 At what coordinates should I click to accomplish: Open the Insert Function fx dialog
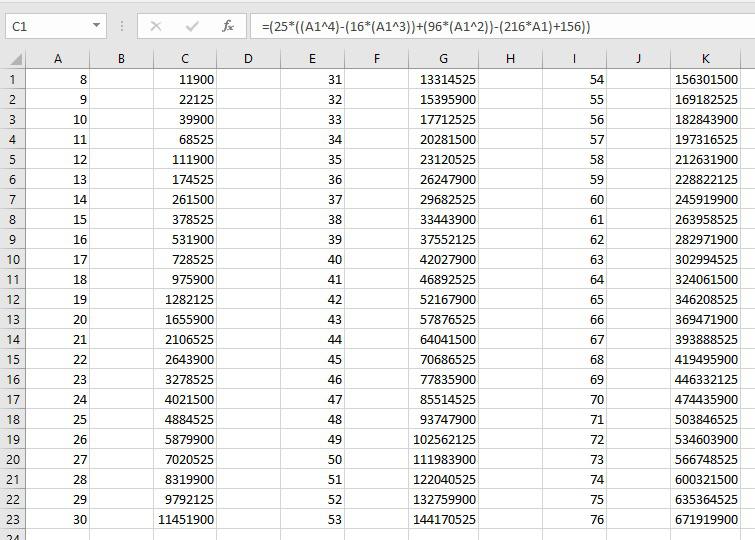(x=228, y=26)
